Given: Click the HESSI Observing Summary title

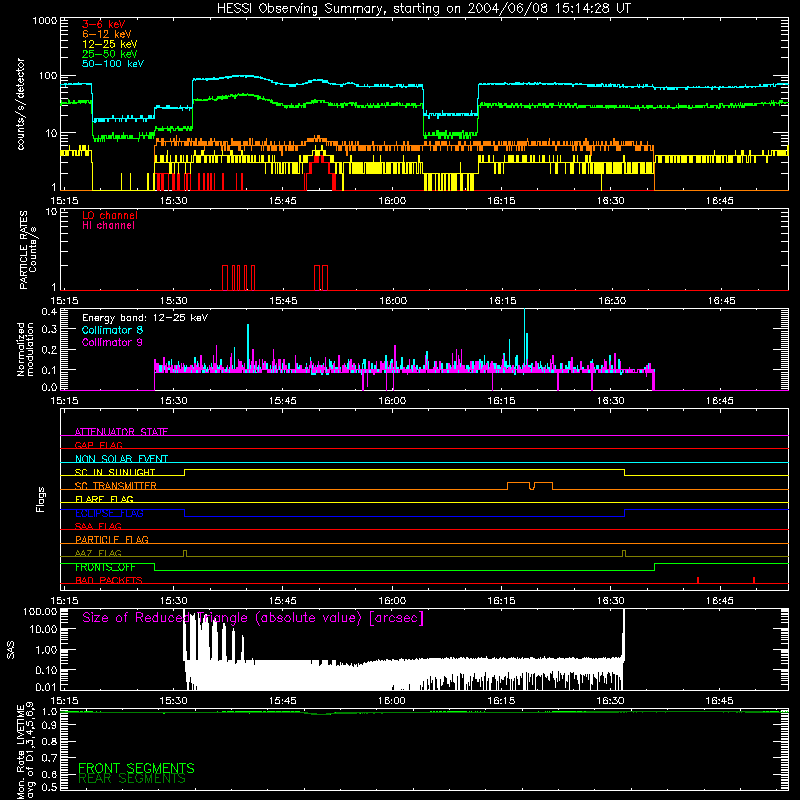Looking at the screenshot, I should click(424, 9).
